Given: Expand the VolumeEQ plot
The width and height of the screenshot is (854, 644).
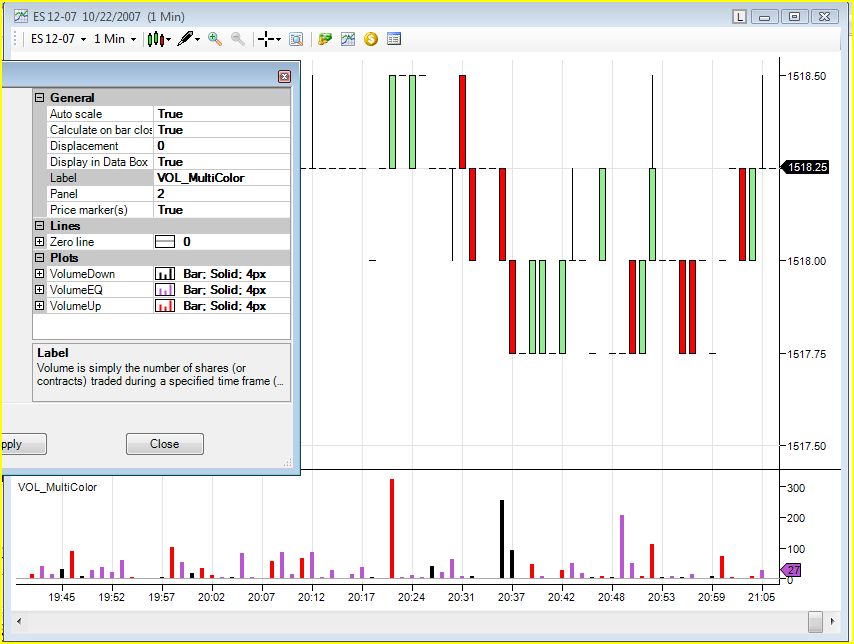Looking at the screenshot, I should point(39,289).
